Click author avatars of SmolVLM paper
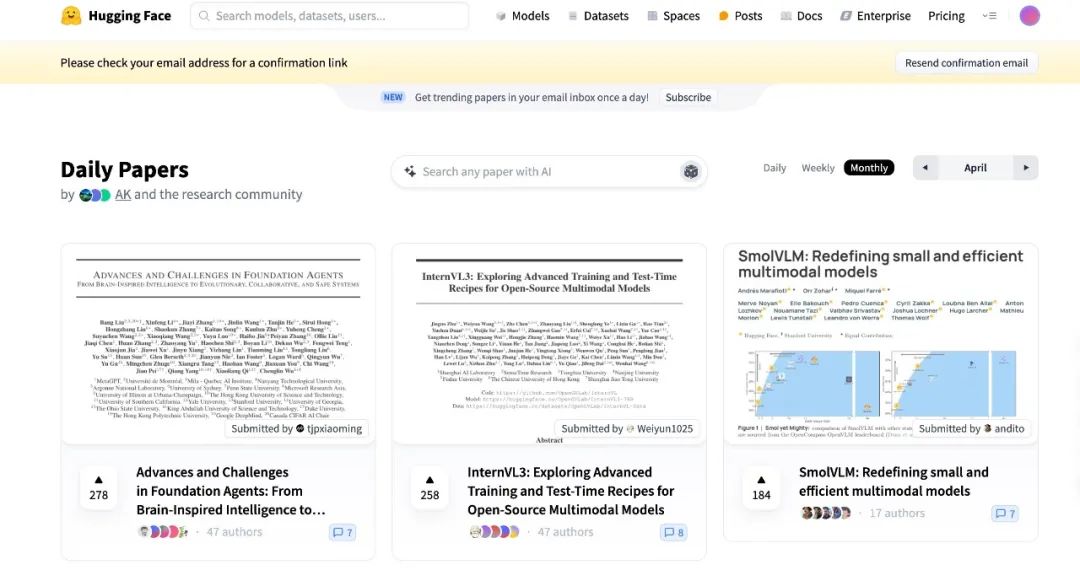 tap(825, 513)
